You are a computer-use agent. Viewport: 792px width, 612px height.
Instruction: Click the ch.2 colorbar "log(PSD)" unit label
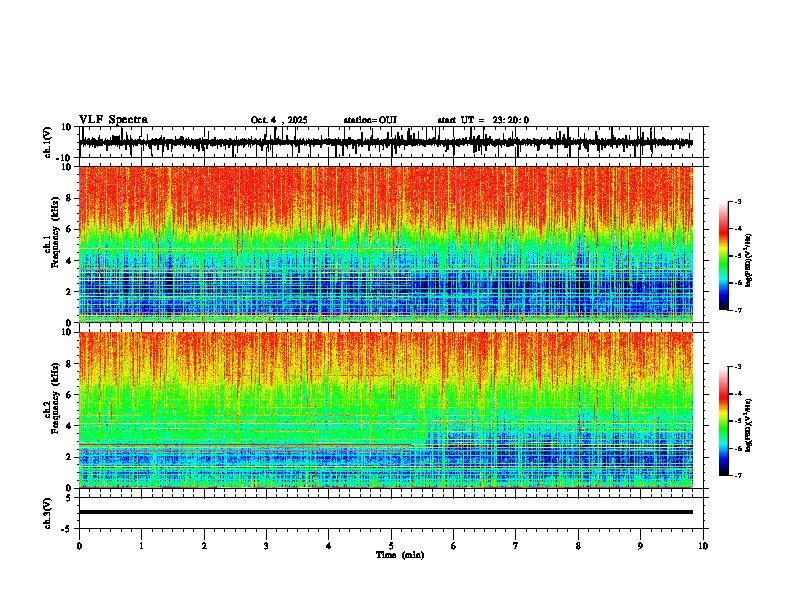[x=749, y=426]
